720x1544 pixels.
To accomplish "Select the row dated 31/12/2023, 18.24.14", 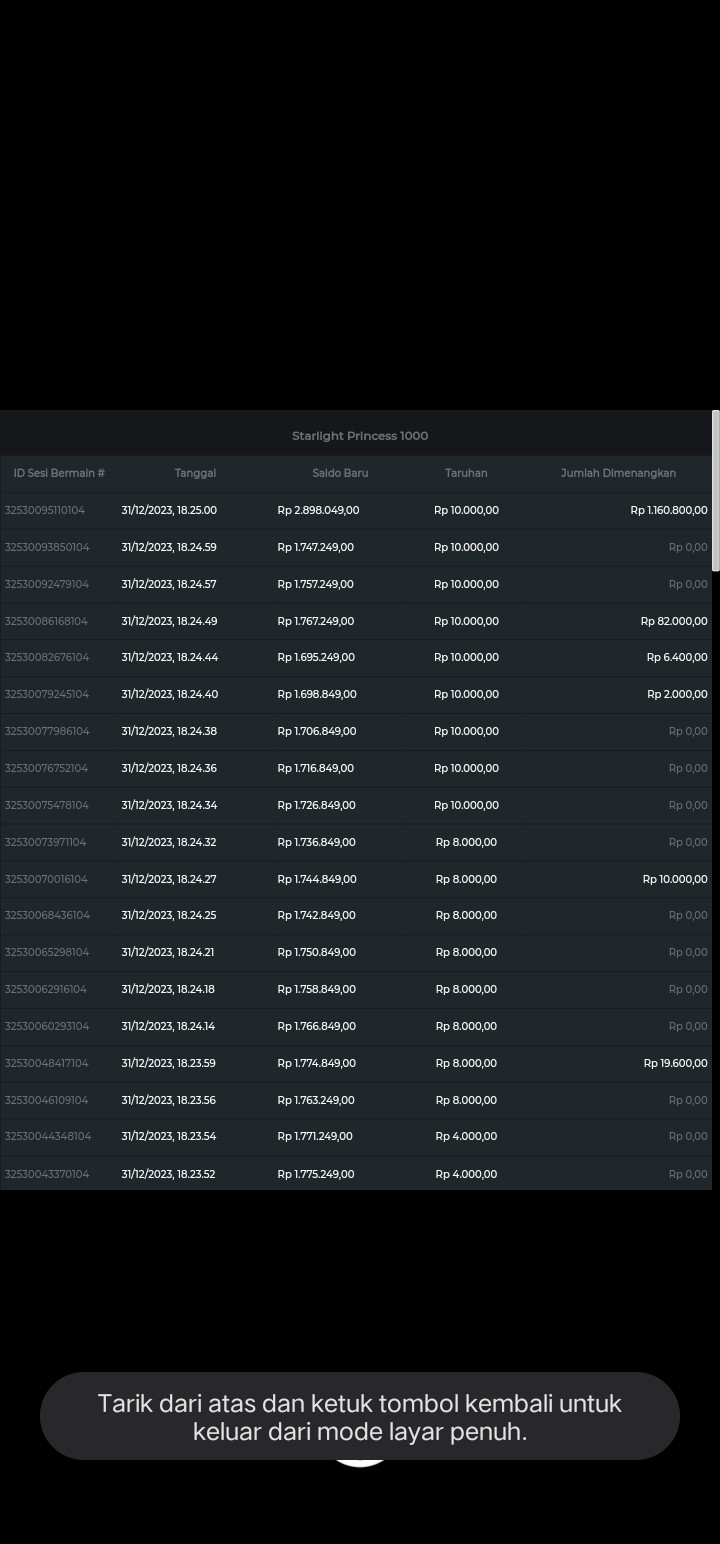I will [x=168, y=1026].
